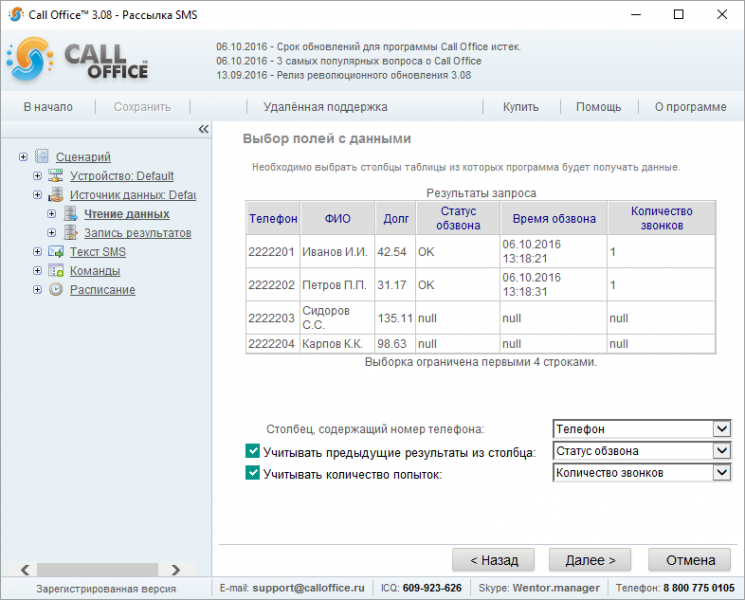Click the Запись результатов icon
745x600 pixels.
[x=70, y=233]
